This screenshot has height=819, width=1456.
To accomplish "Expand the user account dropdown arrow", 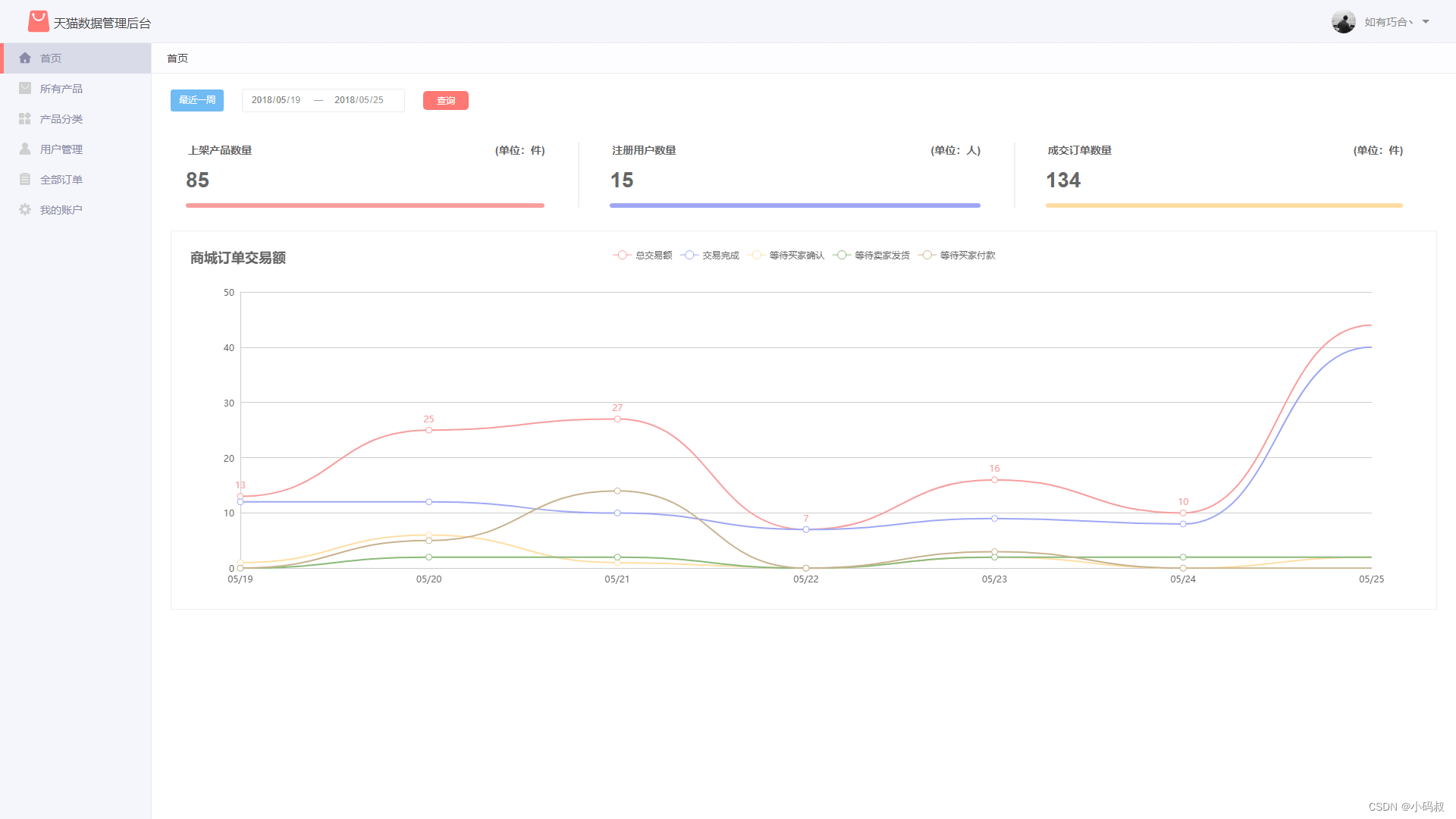I will [1426, 22].
